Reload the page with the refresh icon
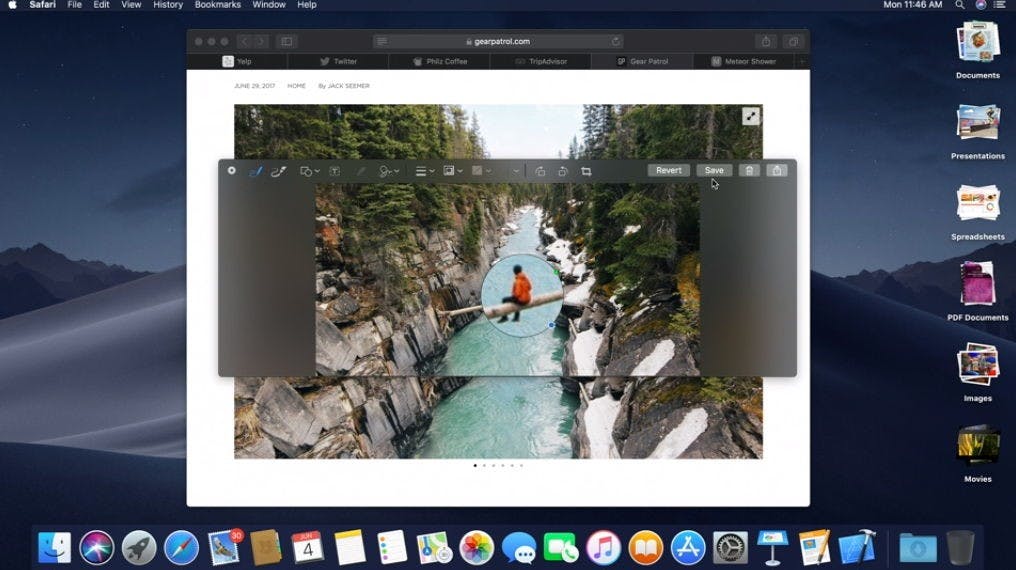The image size is (1016, 570). 615,41
